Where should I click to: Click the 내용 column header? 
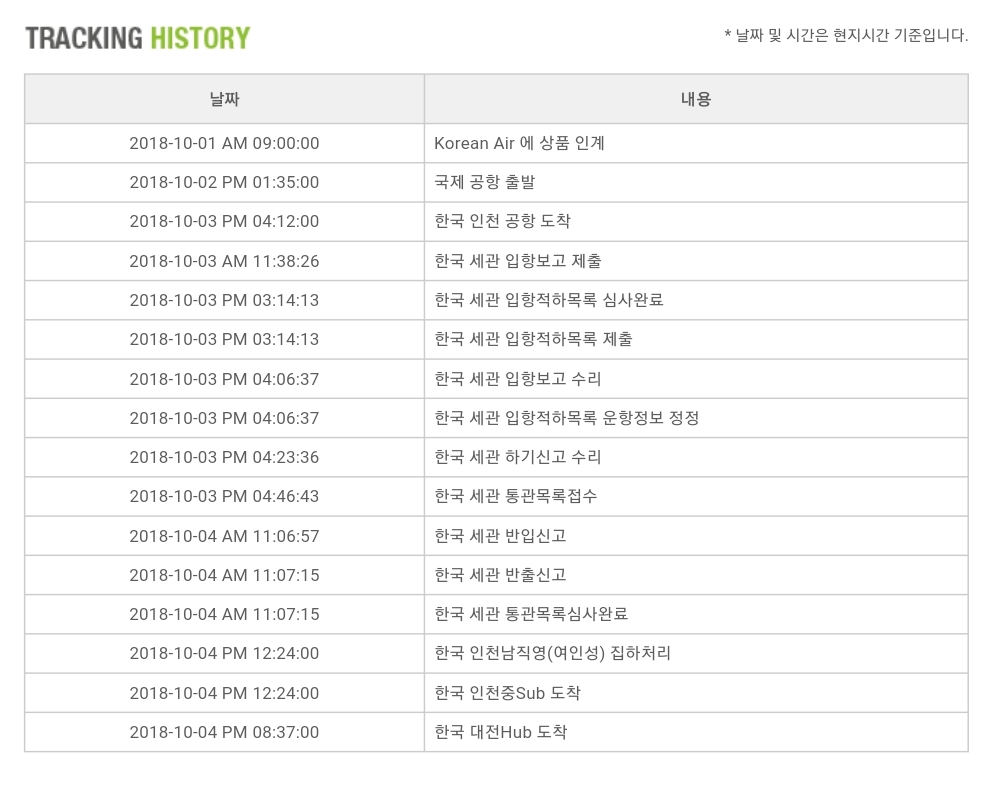coord(695,99)
